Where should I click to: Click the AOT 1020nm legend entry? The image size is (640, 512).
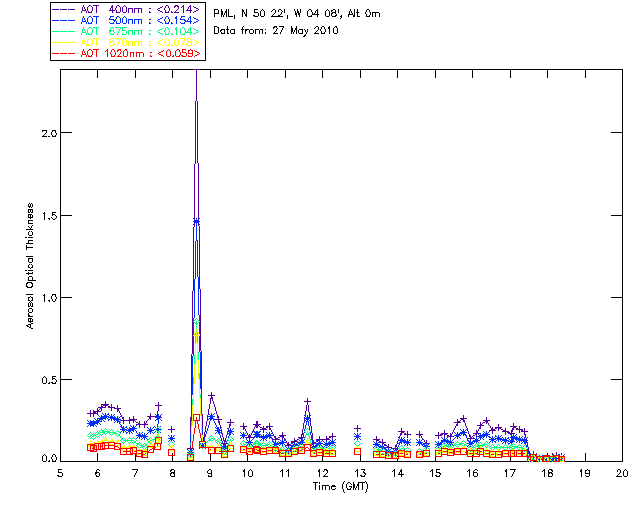[x=126, y=53]
